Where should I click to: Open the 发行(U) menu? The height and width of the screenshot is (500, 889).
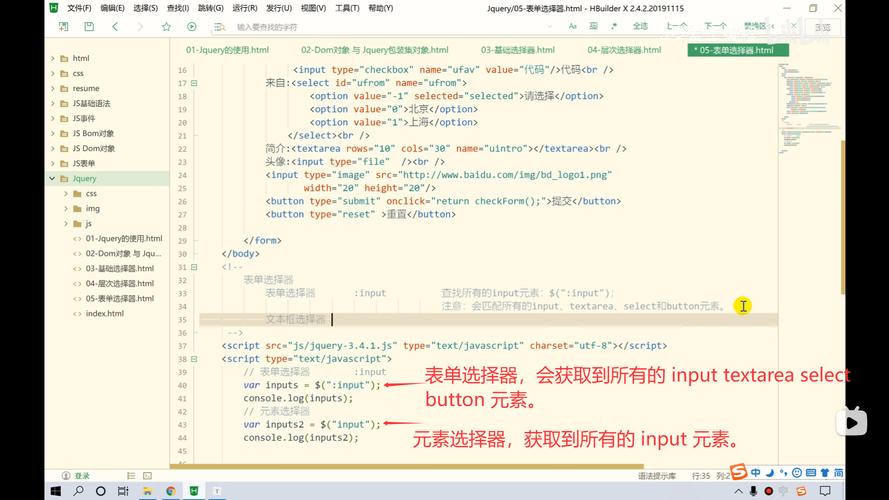click(x=278, y=8)
